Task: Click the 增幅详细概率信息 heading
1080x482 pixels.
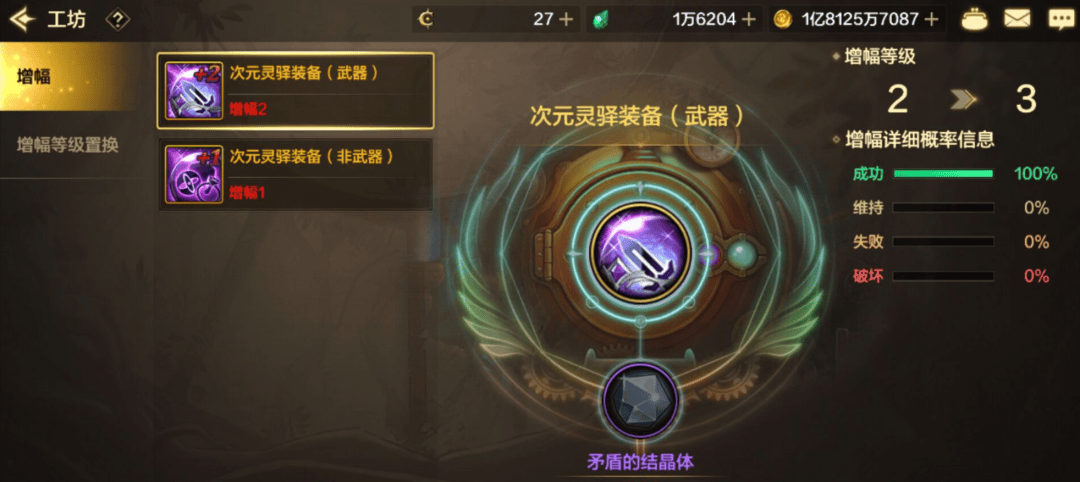Action: (x=920, y=140)
